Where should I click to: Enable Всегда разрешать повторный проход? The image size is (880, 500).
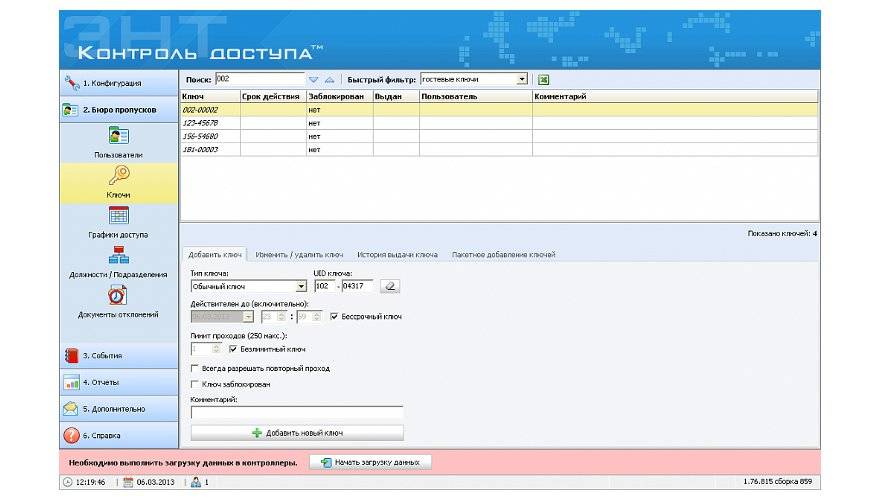tap(194, 369)
